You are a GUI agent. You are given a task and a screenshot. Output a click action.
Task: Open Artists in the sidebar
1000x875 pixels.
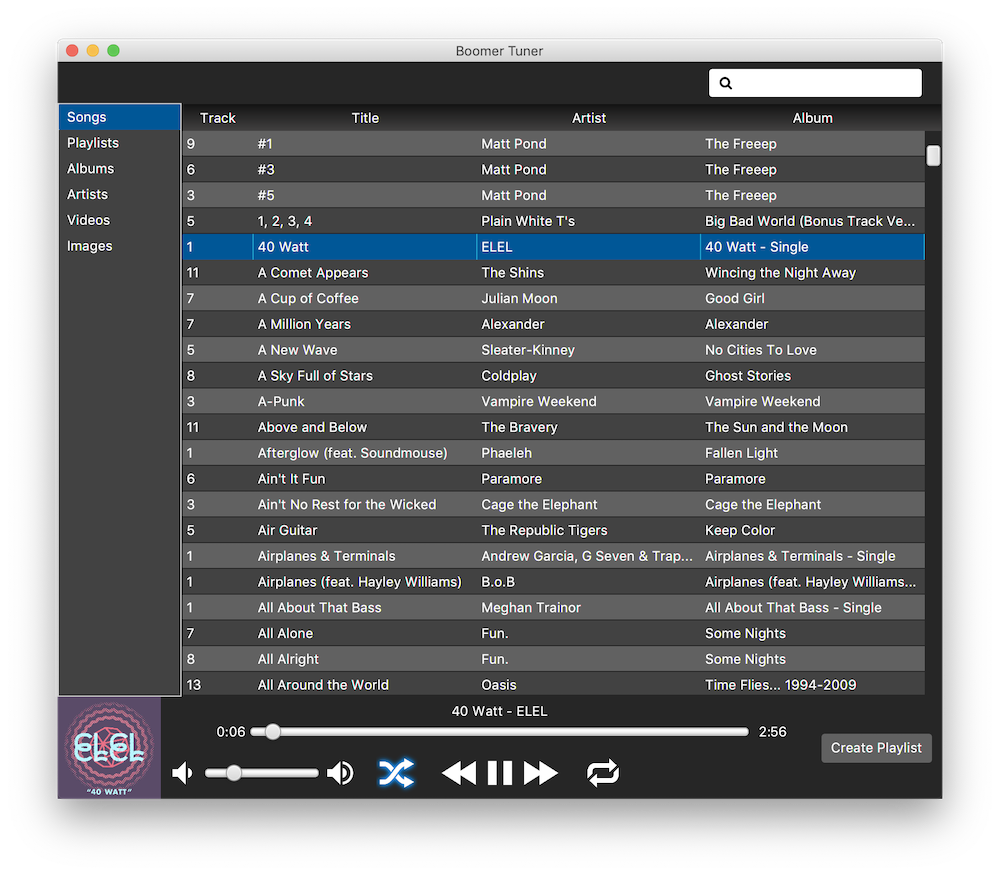click(119, 194)
